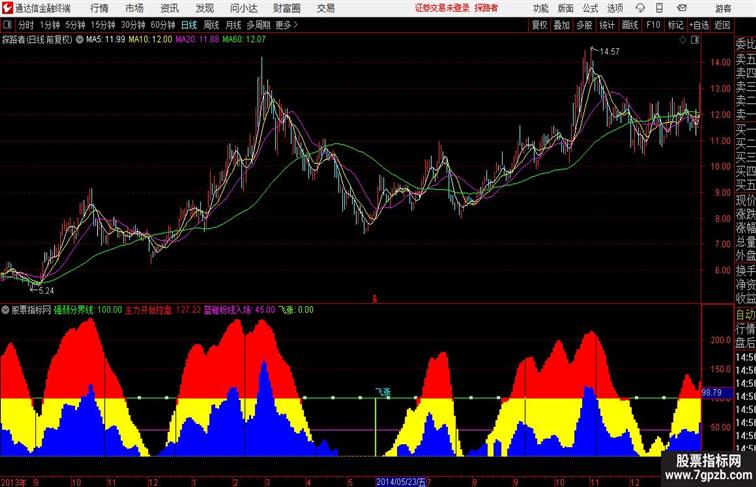The width and height of the screenshot is (756, 487).
Task: Open the 公式 menu
Action: click(590, 8)
